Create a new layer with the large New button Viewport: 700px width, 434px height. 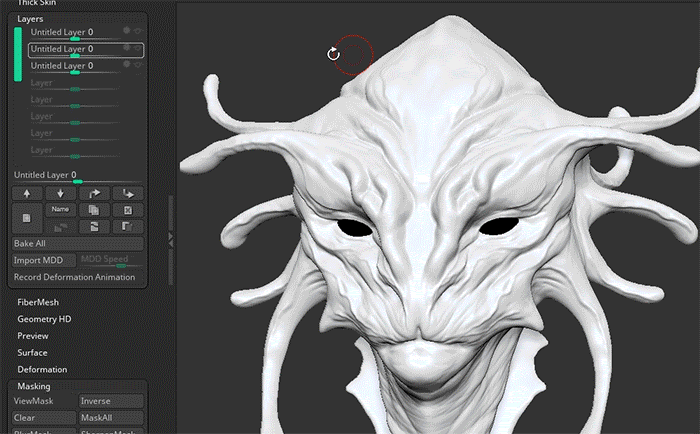point(27,218)
